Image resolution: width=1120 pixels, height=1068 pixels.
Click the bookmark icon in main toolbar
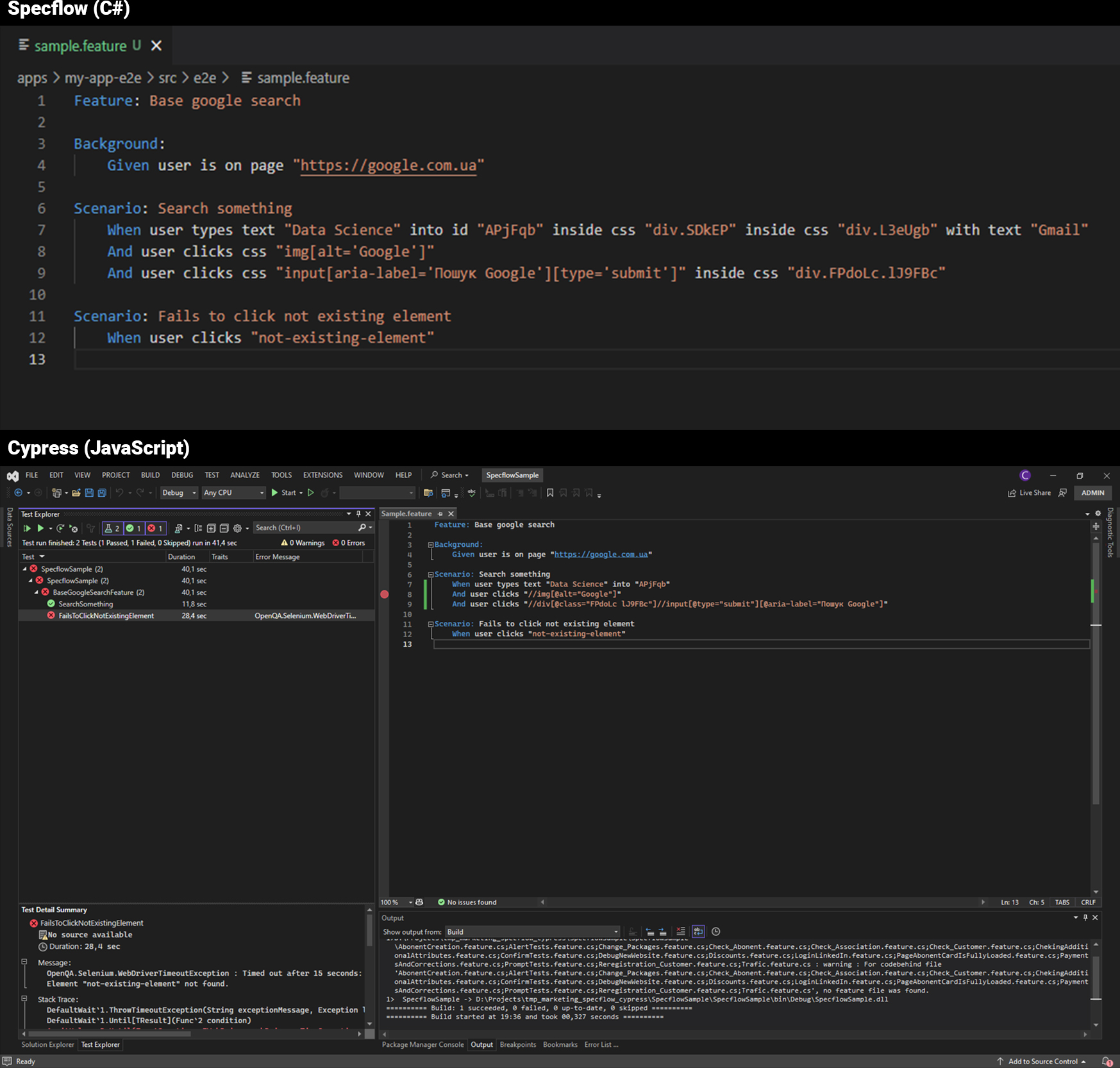pos(550,493)
